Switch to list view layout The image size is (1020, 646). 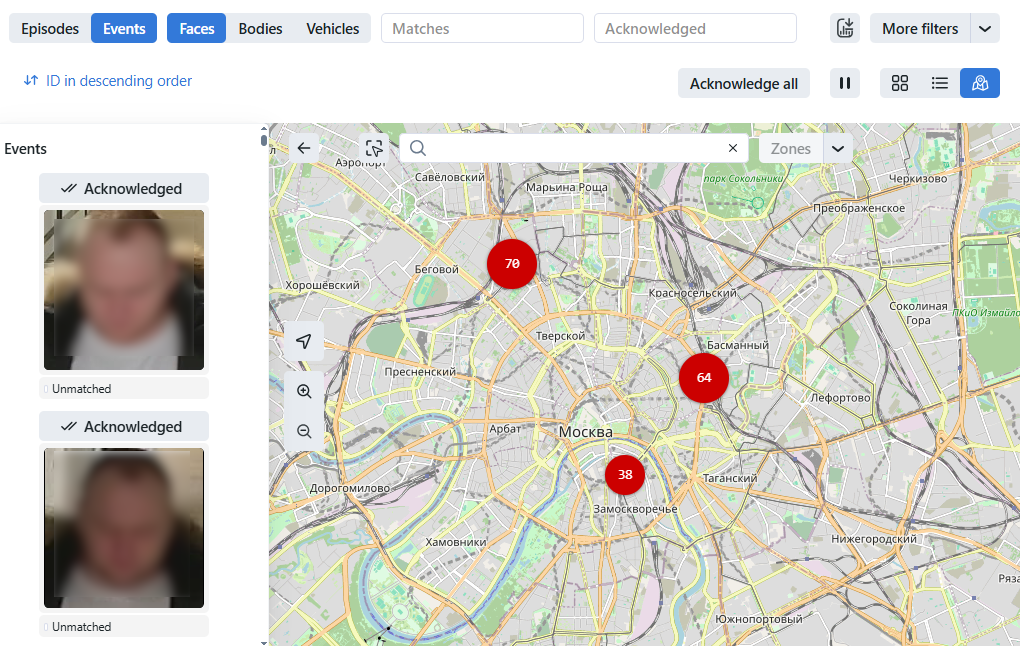(x=940, y=83)
